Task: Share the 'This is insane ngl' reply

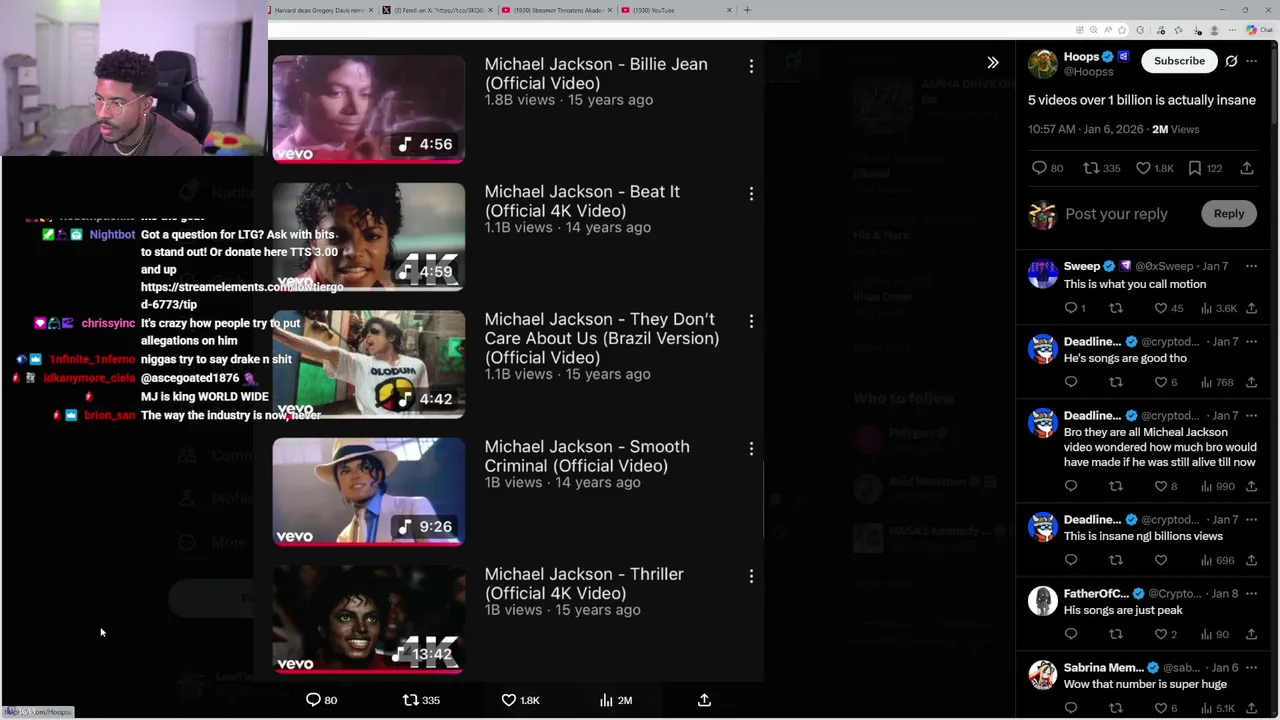Action: click(x=1251, y=560)
